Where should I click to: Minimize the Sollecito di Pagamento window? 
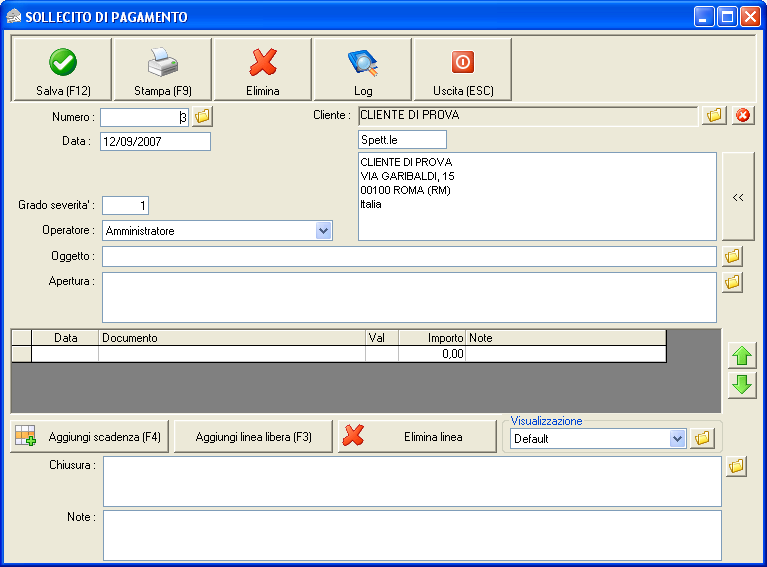(x=704, y=17)
